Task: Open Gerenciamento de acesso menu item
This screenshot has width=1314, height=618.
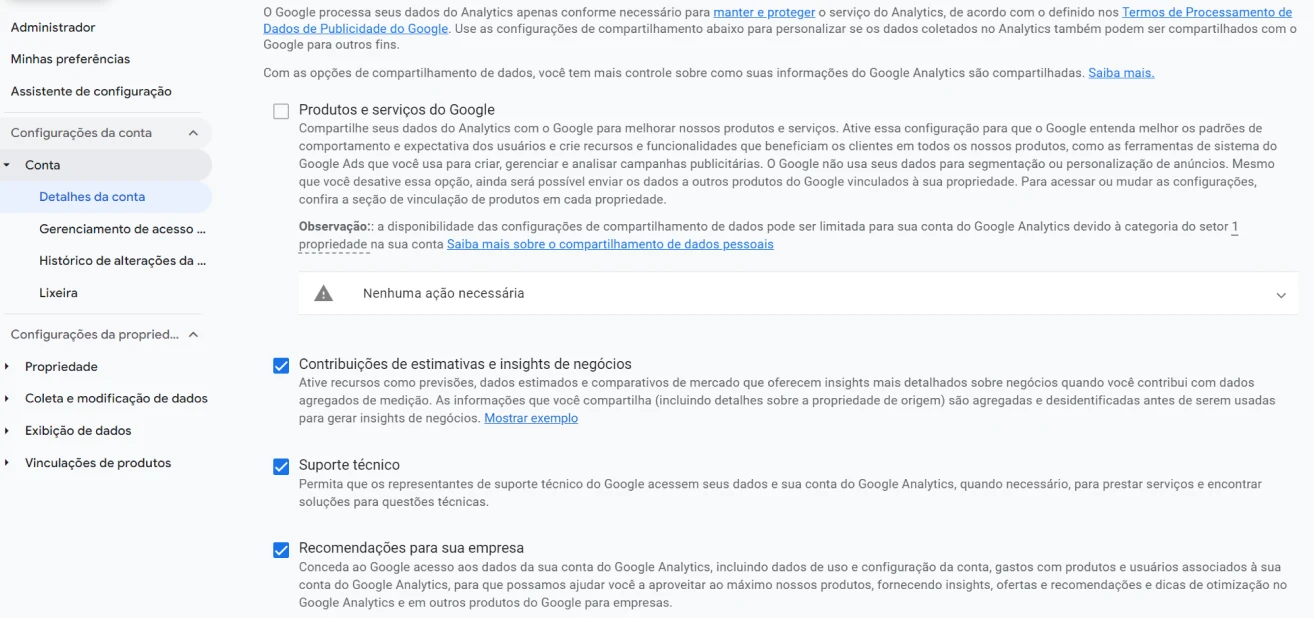Action: pos(122,229)
